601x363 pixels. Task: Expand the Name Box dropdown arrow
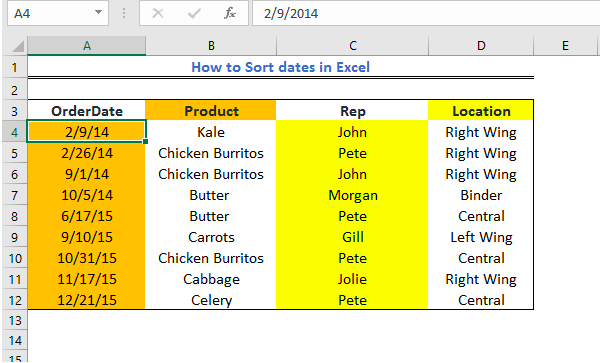pos(99,13)
